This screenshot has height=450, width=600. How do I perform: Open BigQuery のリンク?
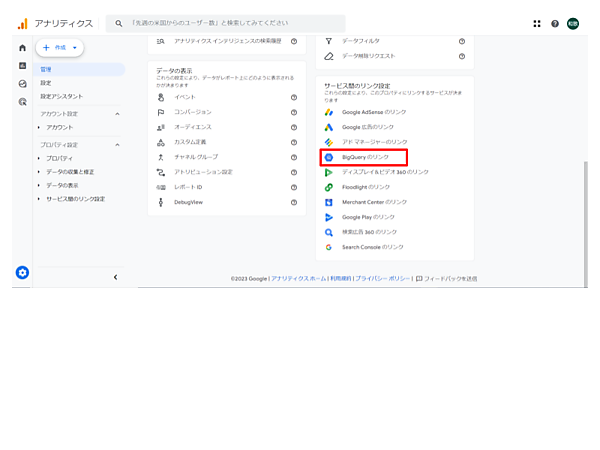365,157
